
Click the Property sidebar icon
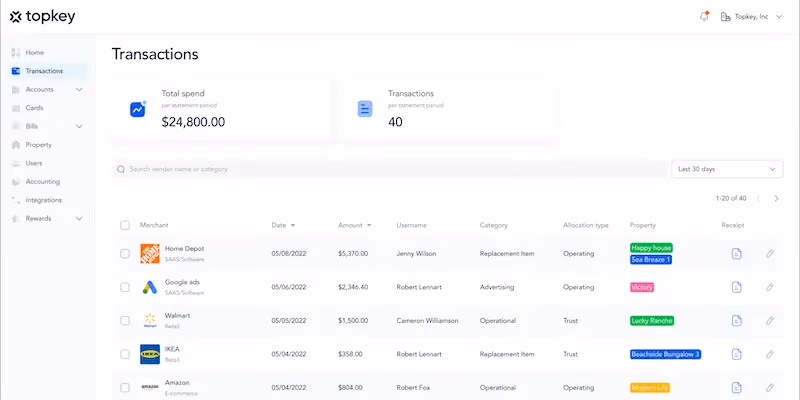[x=16, y=145]
